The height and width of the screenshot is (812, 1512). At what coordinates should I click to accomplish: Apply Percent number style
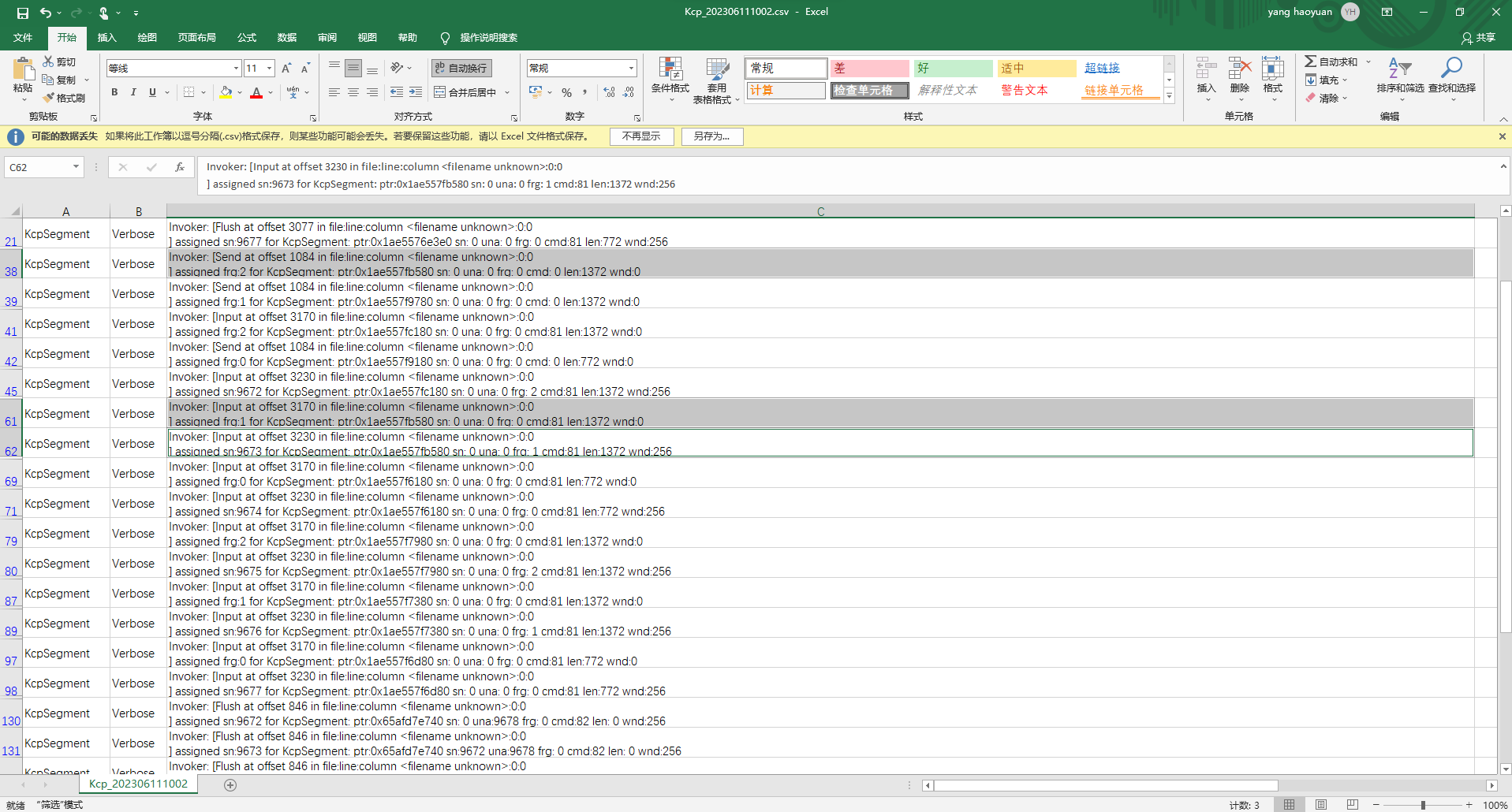pos(566,92)
